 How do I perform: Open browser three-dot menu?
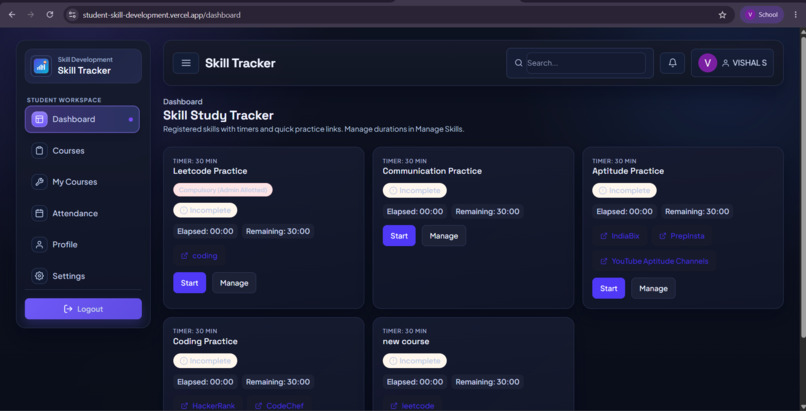coord(795,15)
